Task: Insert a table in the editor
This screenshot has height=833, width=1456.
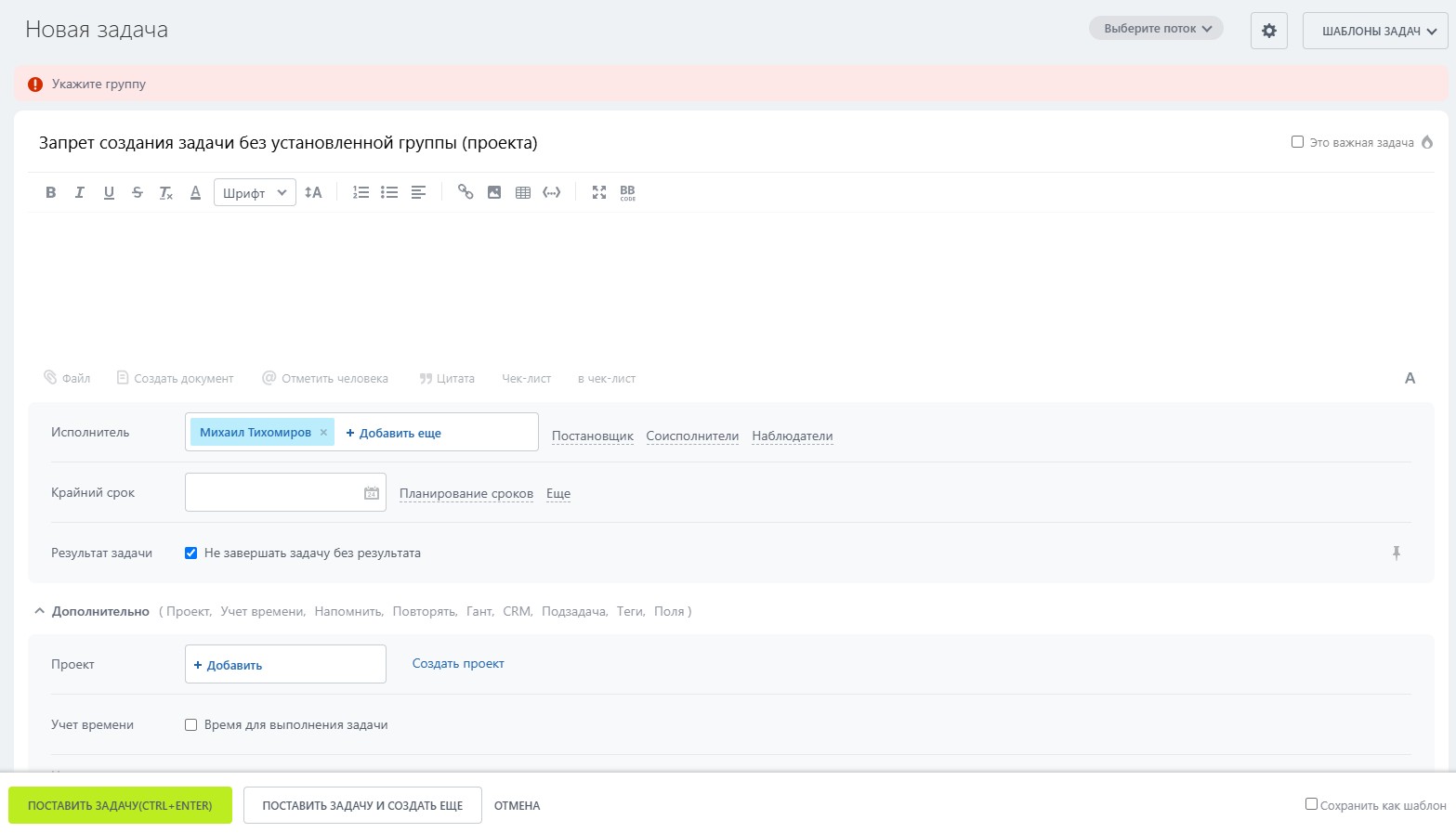Action: coord(523,192)
